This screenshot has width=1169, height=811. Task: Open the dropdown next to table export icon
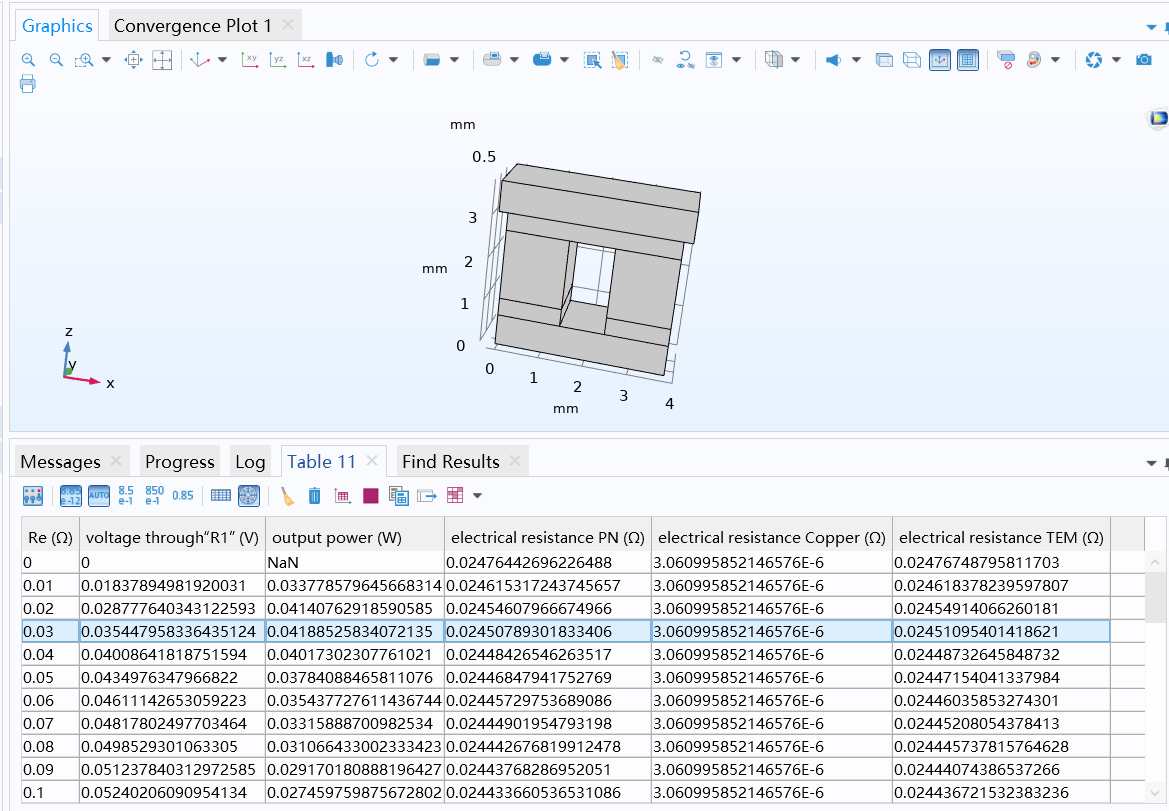click(x=477, y=495)
